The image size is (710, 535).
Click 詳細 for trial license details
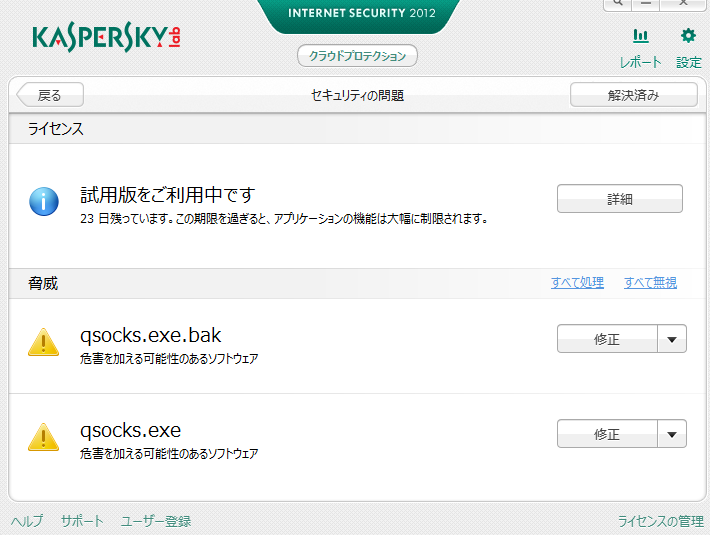(619, 199)
